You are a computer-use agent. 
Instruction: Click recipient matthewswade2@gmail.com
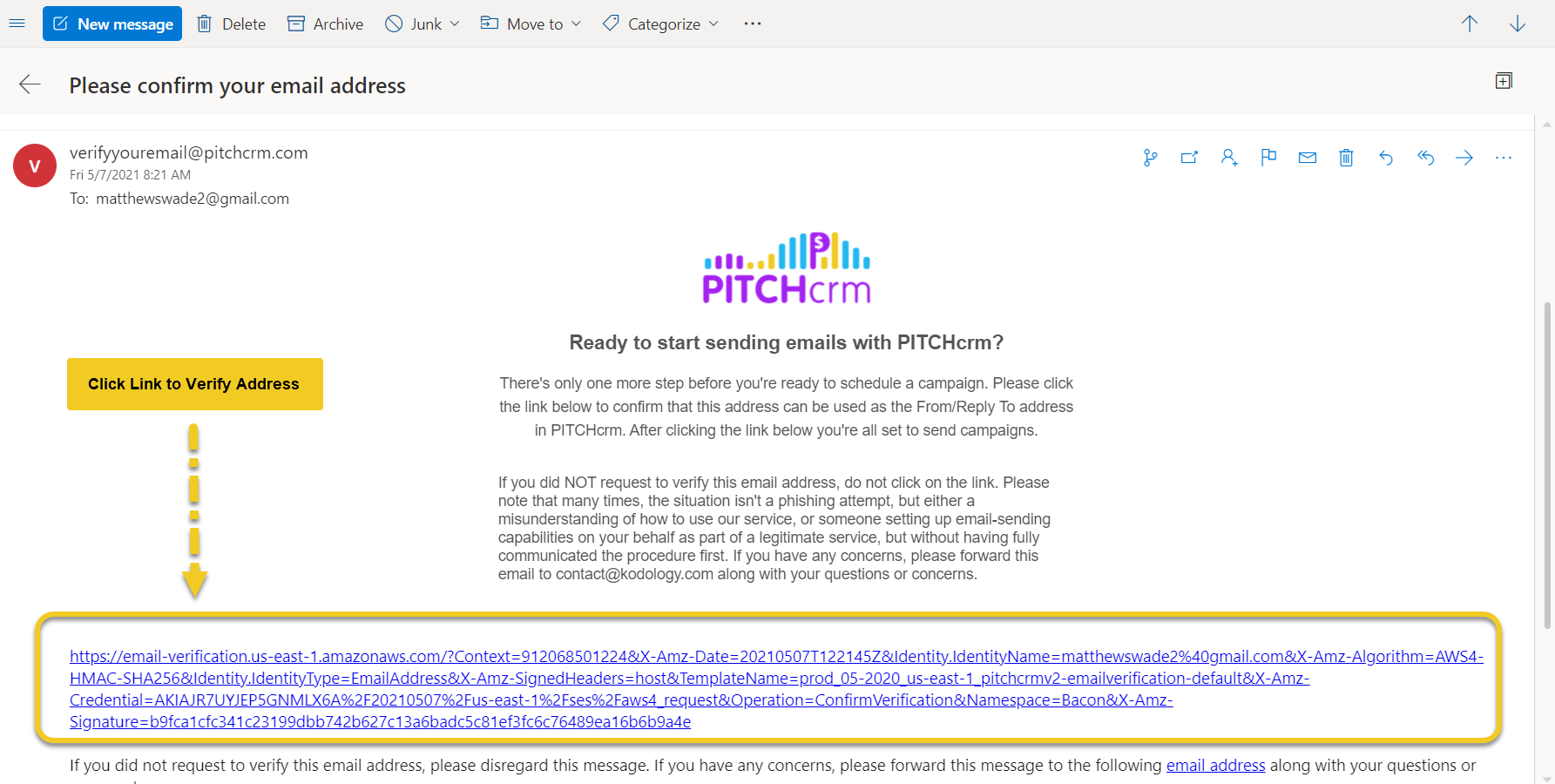(193, 199)
